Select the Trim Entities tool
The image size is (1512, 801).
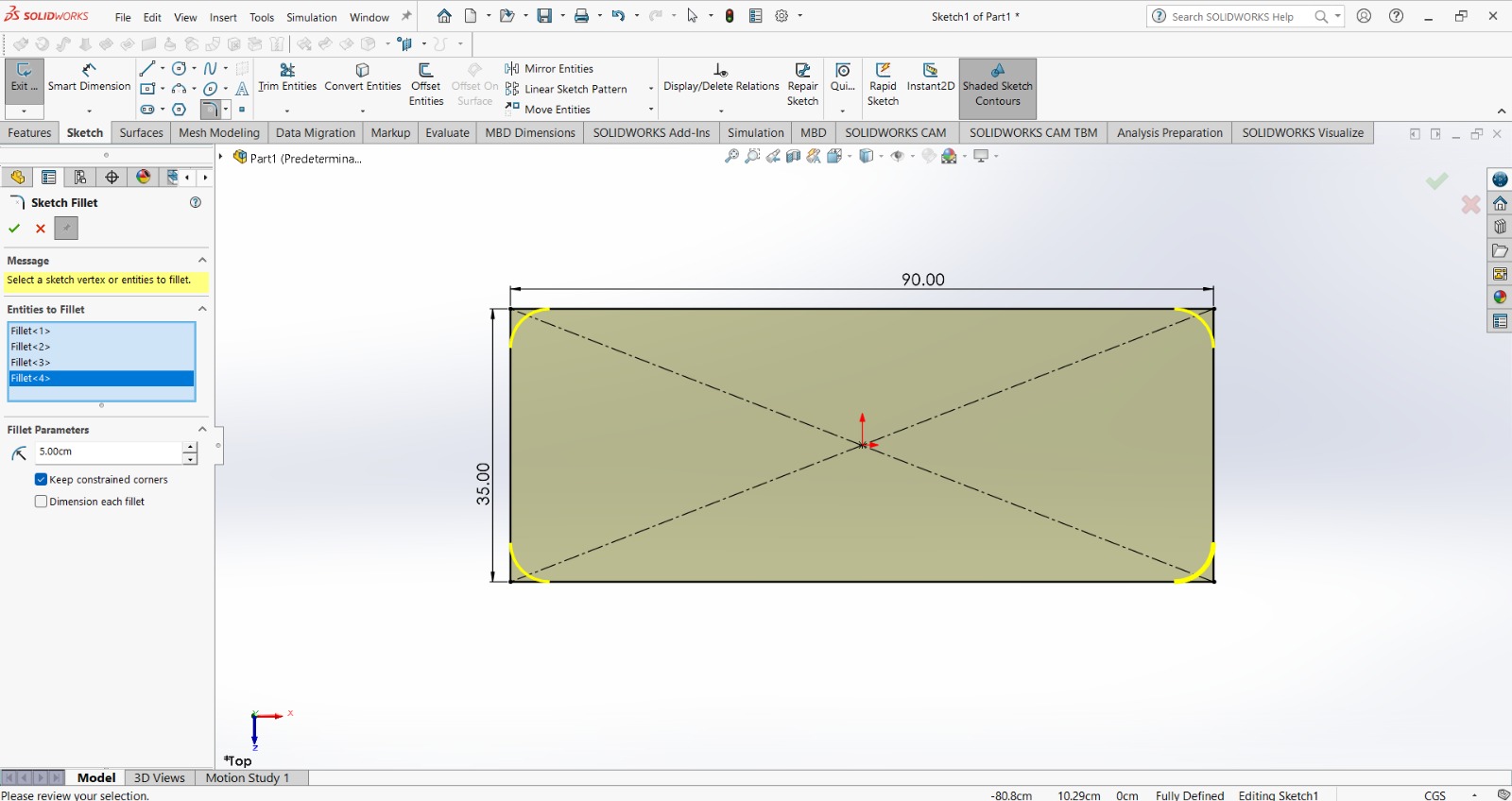[287, 77]
